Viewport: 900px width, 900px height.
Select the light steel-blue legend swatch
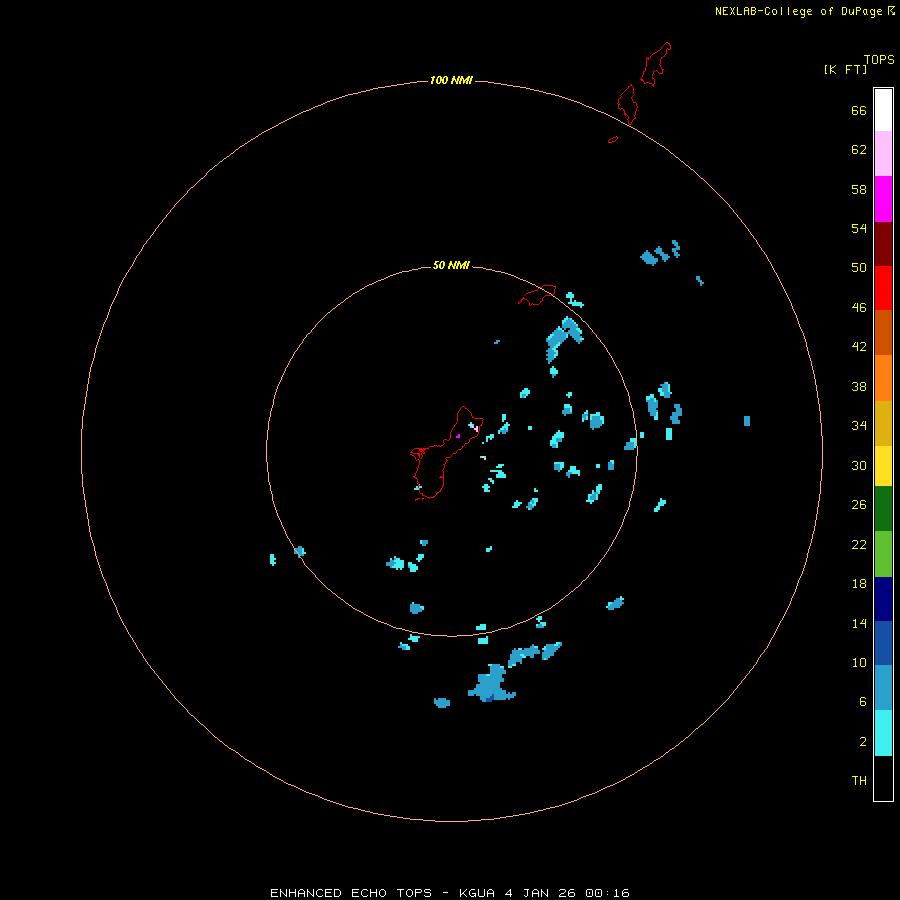click(883, 688)
